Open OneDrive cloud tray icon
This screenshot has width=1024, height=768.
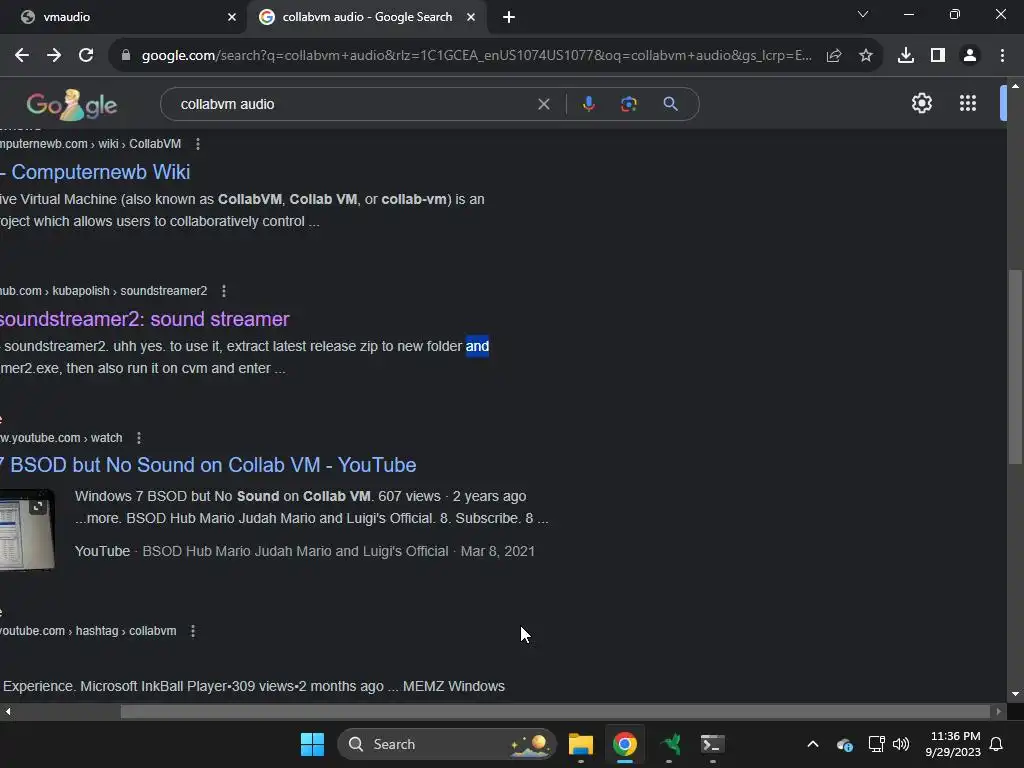point(844,744)
